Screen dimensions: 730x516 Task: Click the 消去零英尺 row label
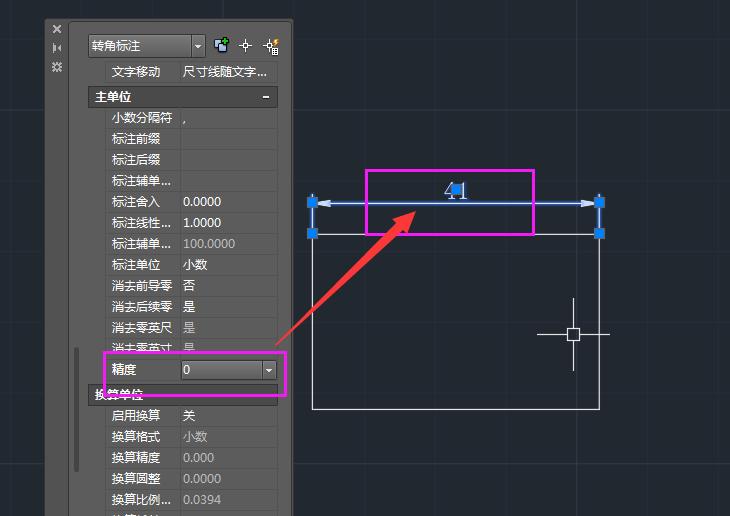point(142,327)
